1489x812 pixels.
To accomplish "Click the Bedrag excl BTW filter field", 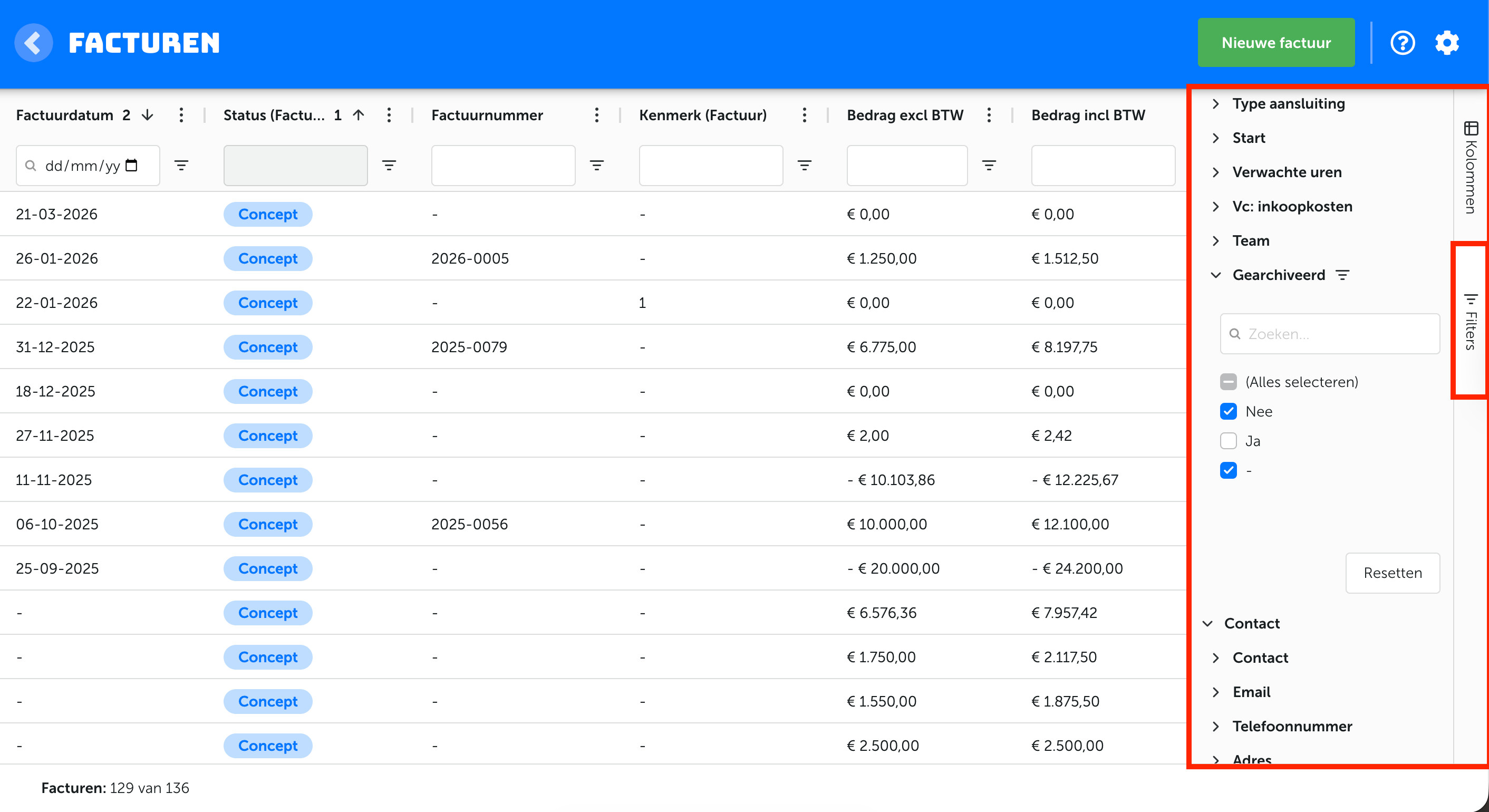I will (x=907, y=165).
